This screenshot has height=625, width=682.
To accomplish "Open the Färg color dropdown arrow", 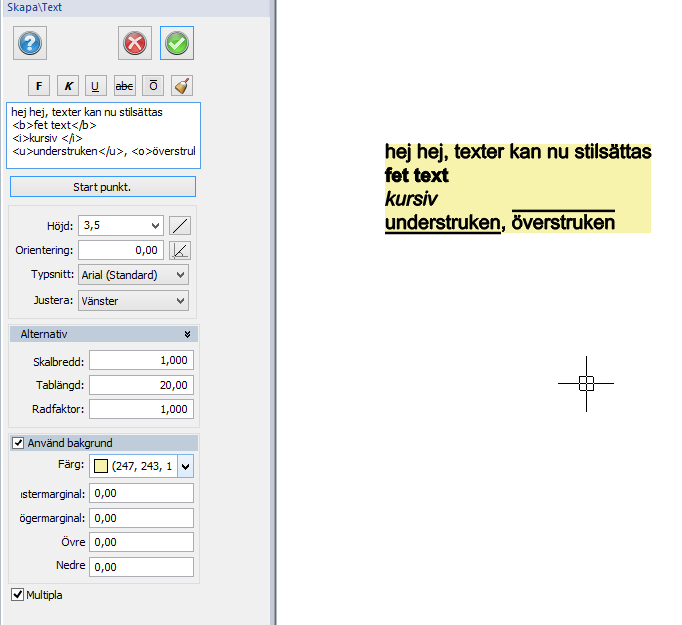I will pos(186,466).
